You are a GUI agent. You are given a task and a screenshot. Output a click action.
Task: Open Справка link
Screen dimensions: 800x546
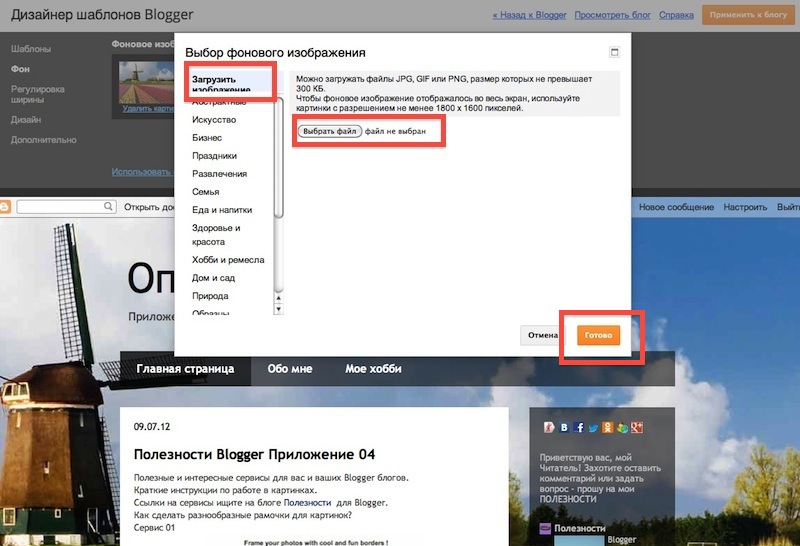676,15
